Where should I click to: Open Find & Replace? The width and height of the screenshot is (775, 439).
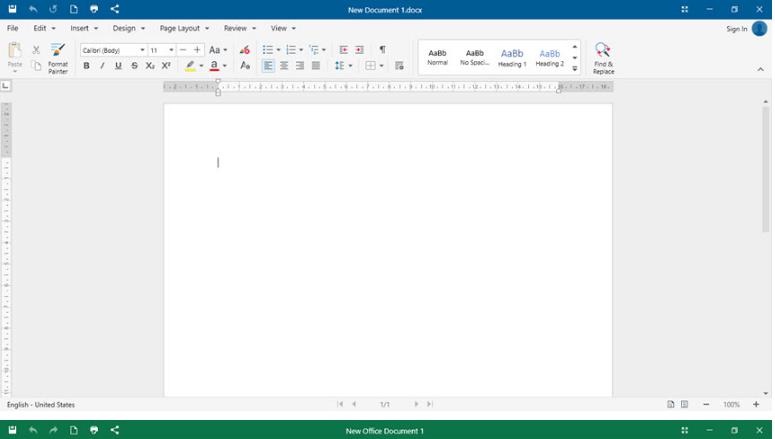coord(603,58)
